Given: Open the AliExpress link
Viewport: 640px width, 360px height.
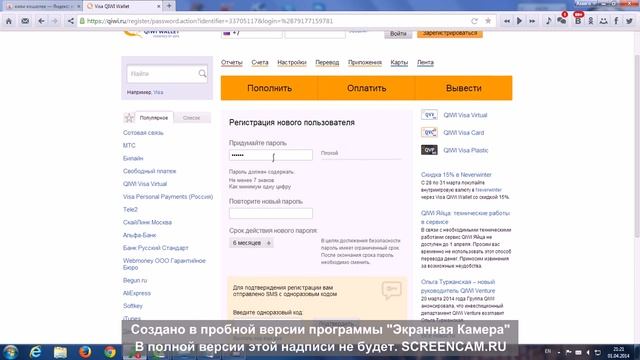Looking at the screenshot, I should pyautogui.click(x=137, y=293).
